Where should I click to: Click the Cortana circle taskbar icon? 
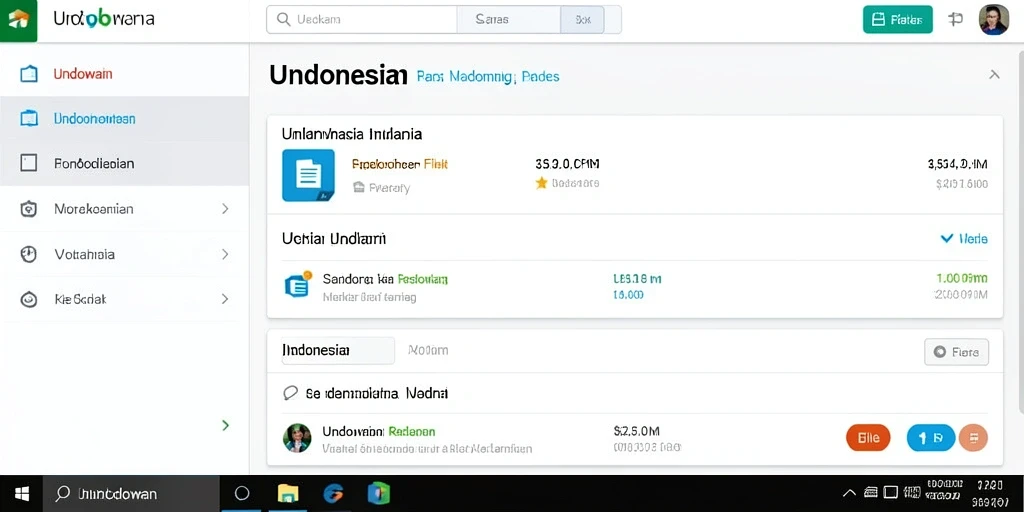[x=242, y=494]
